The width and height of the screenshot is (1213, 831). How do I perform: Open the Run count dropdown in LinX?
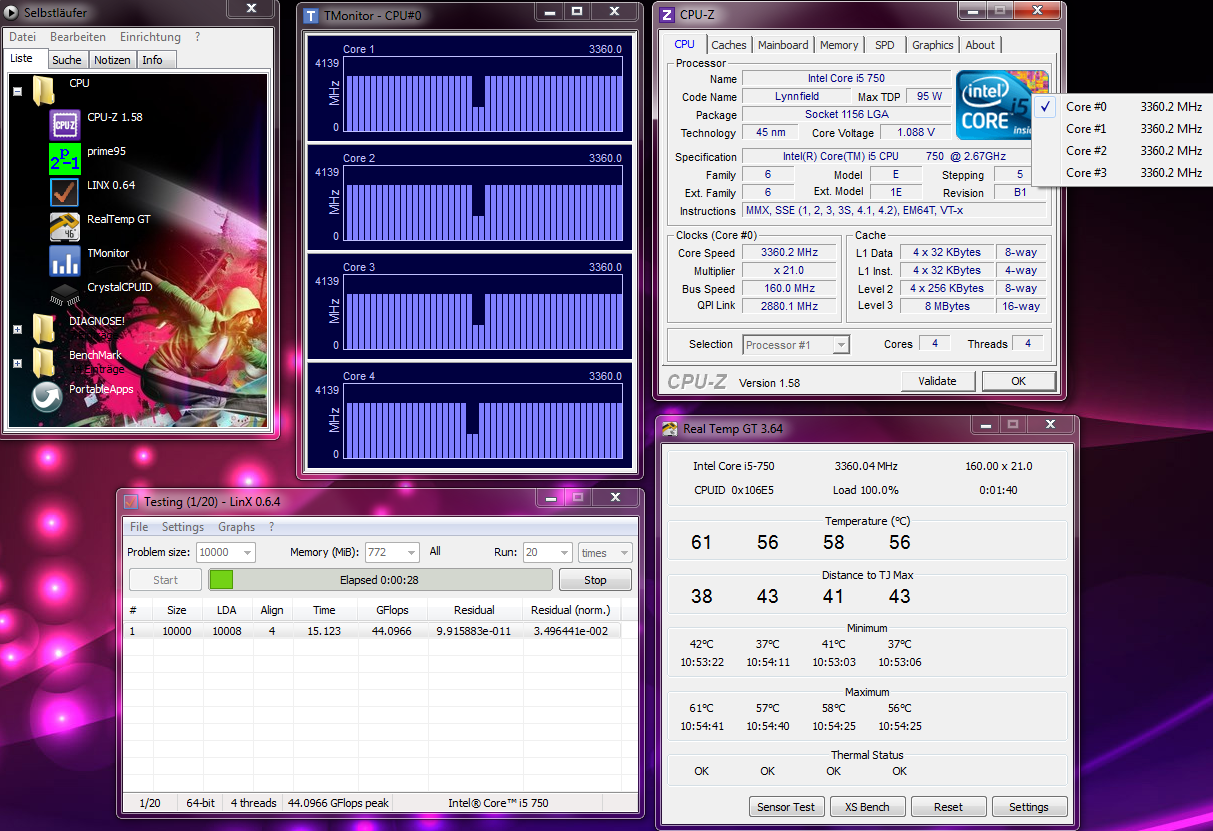[x=547, y=552]
